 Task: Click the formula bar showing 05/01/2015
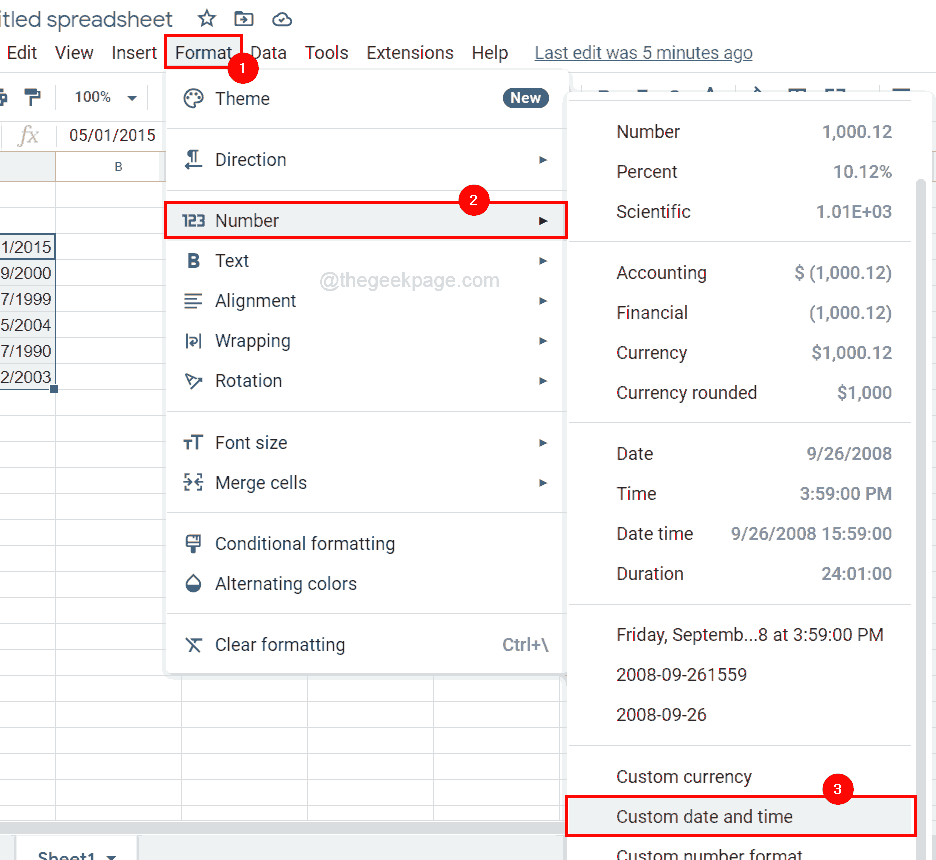tap(113, 132)
